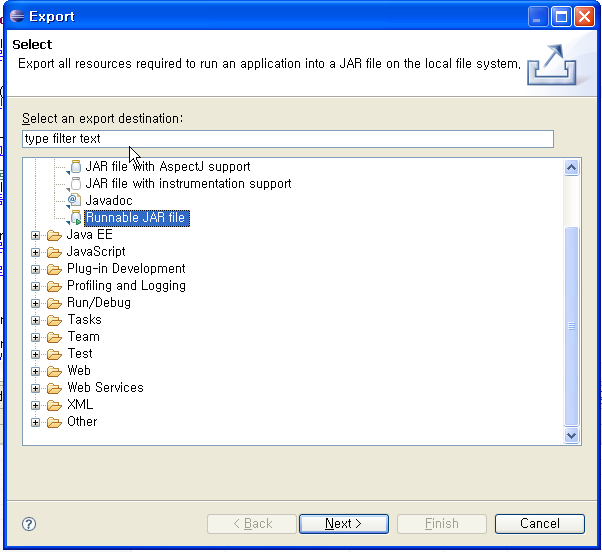Expand the JavaScript category

point(35,252)
